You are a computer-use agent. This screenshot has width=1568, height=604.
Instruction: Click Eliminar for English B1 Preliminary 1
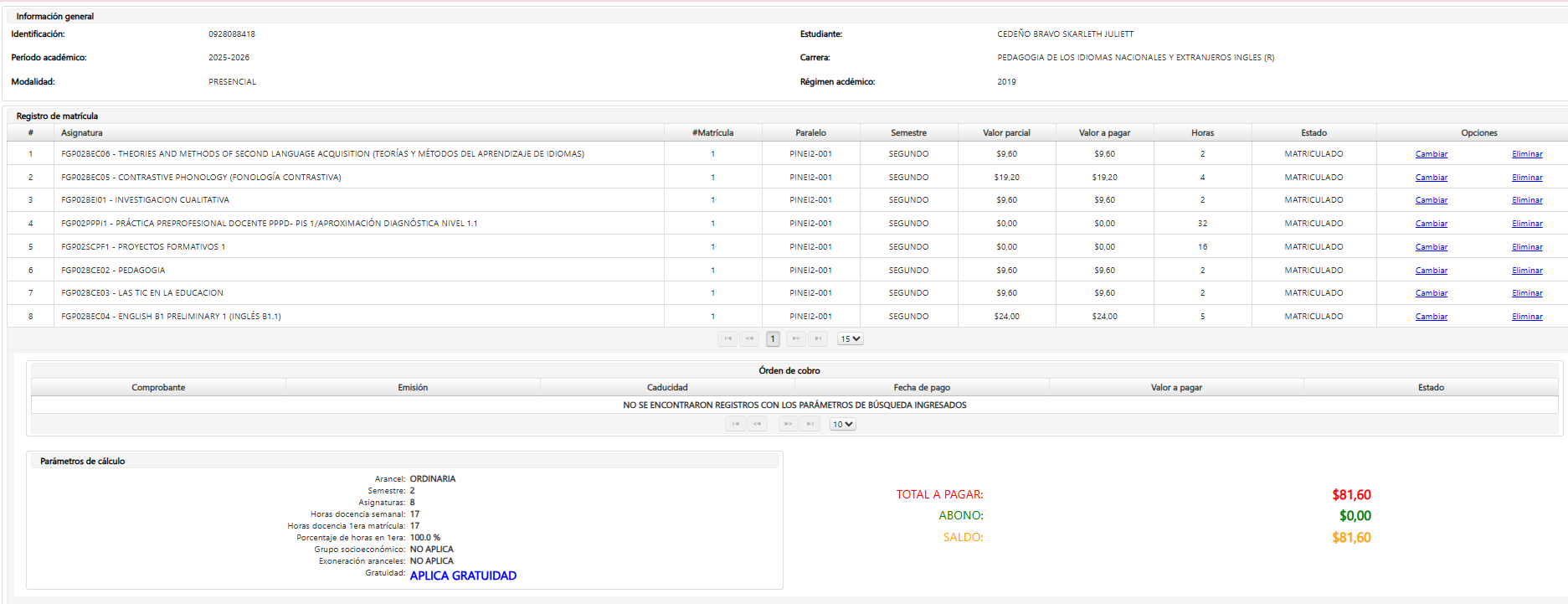tap(1527, 317)
